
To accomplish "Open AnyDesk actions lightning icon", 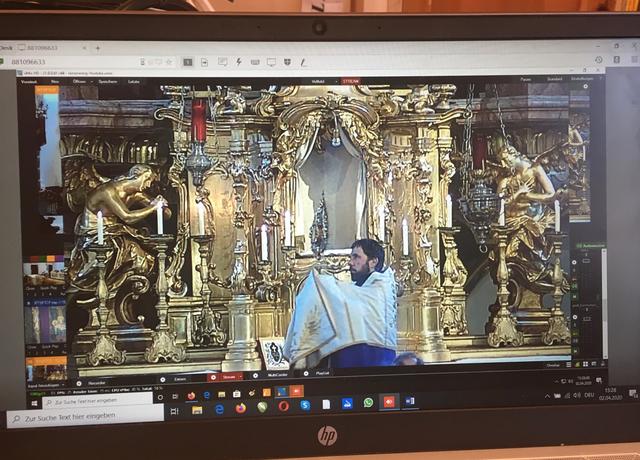I will click(x=239, y=62).
